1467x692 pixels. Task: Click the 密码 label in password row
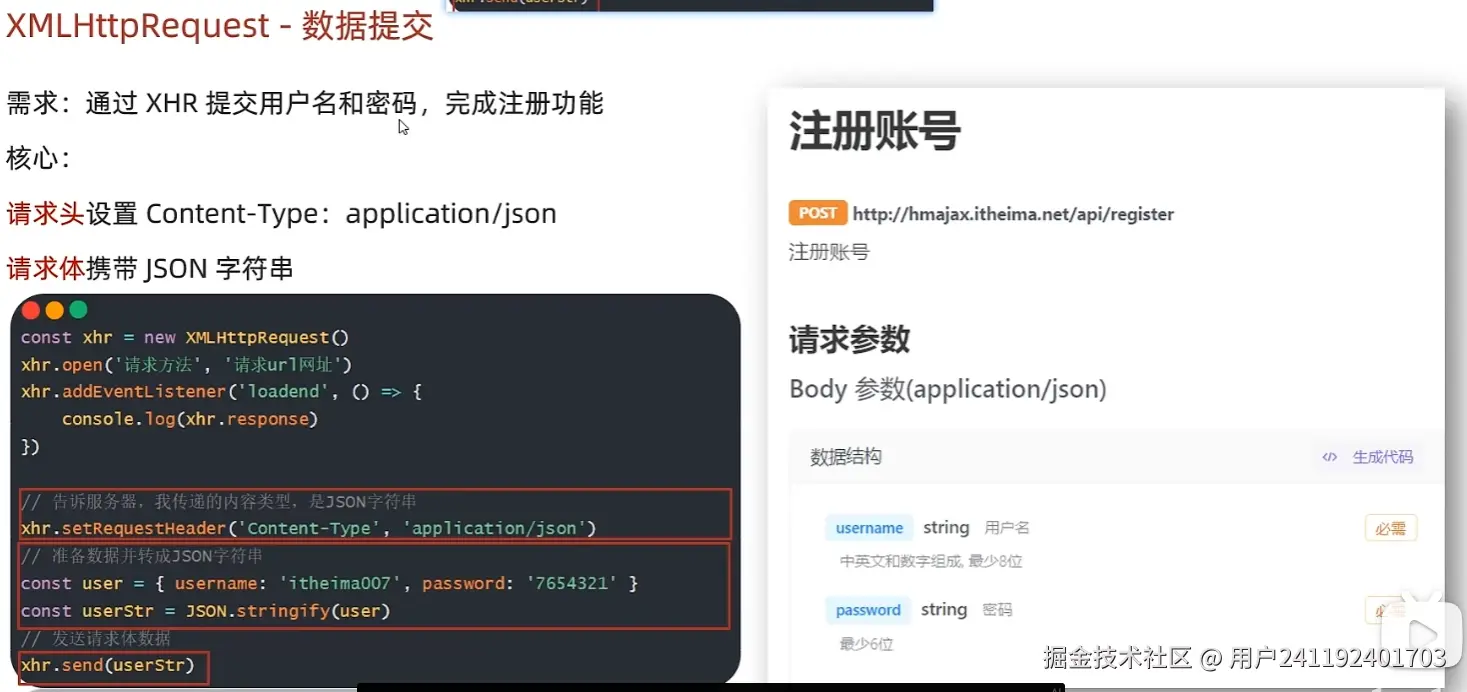click(x=997, y=610)
